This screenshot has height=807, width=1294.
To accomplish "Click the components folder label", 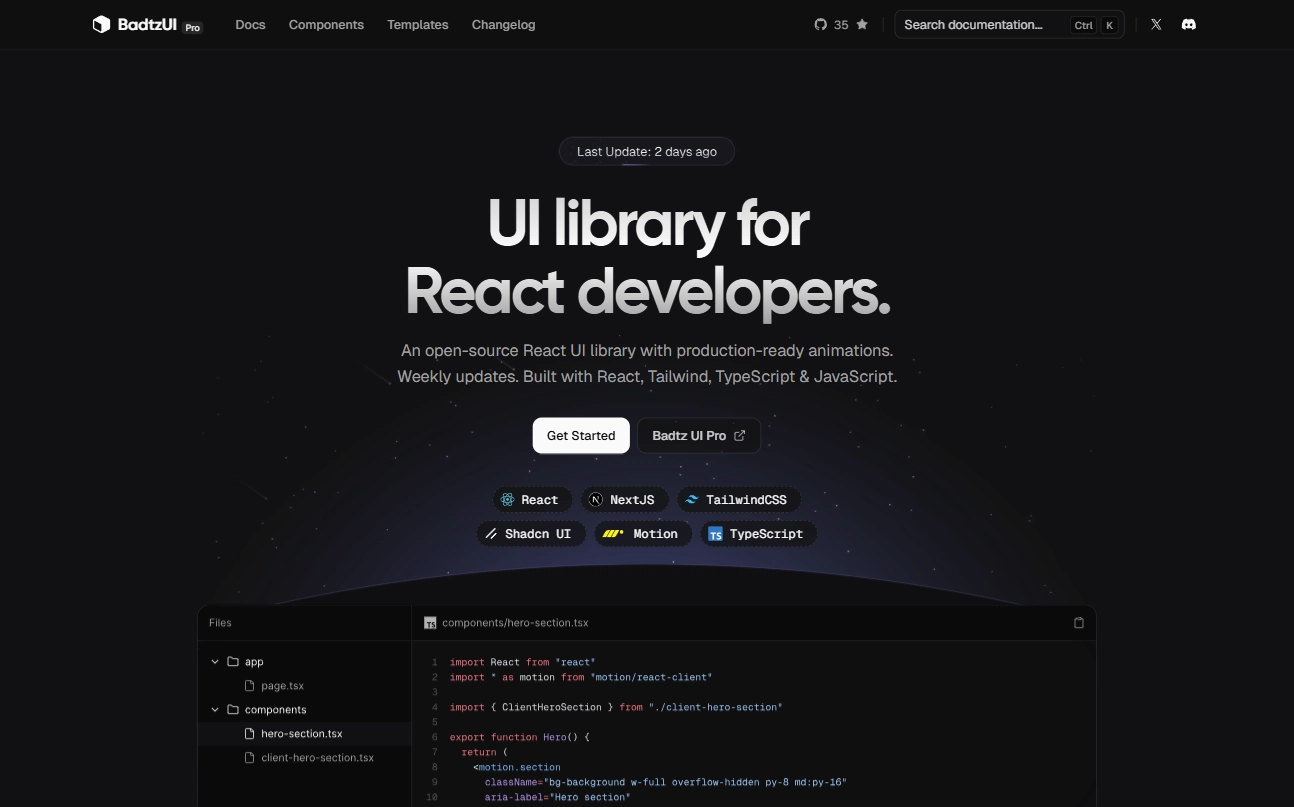I will pos(276,710).
